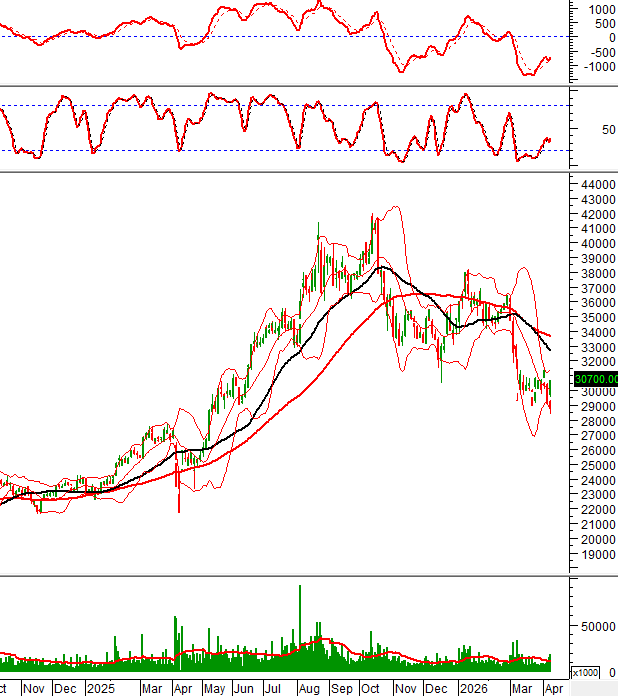This screenshot has width=618, height=696.
Task: Click the Aug month label on the time axis
Action: click(x=309, y=689)
